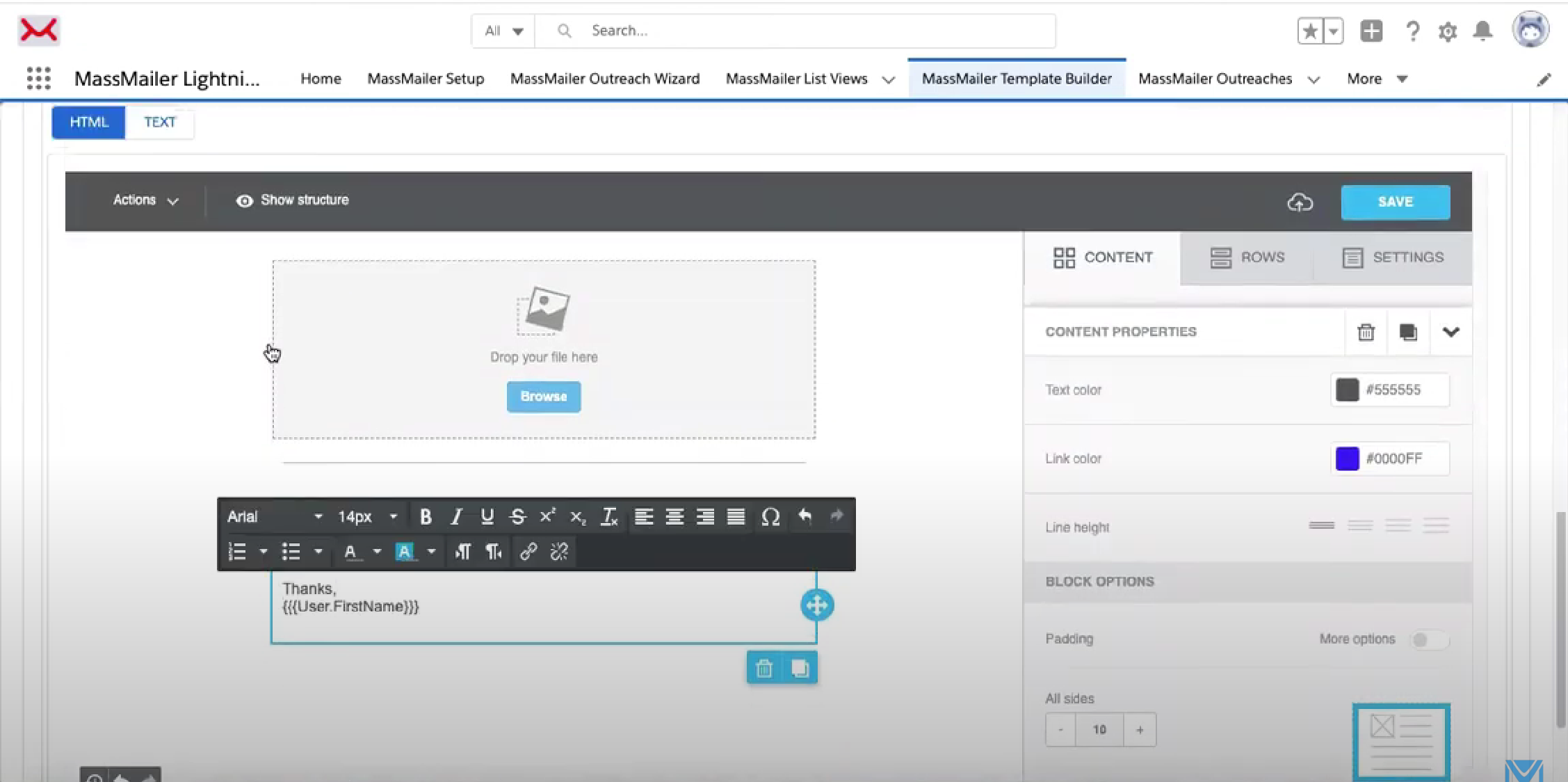Select the HTML editor tab

(x=89, y=122)
